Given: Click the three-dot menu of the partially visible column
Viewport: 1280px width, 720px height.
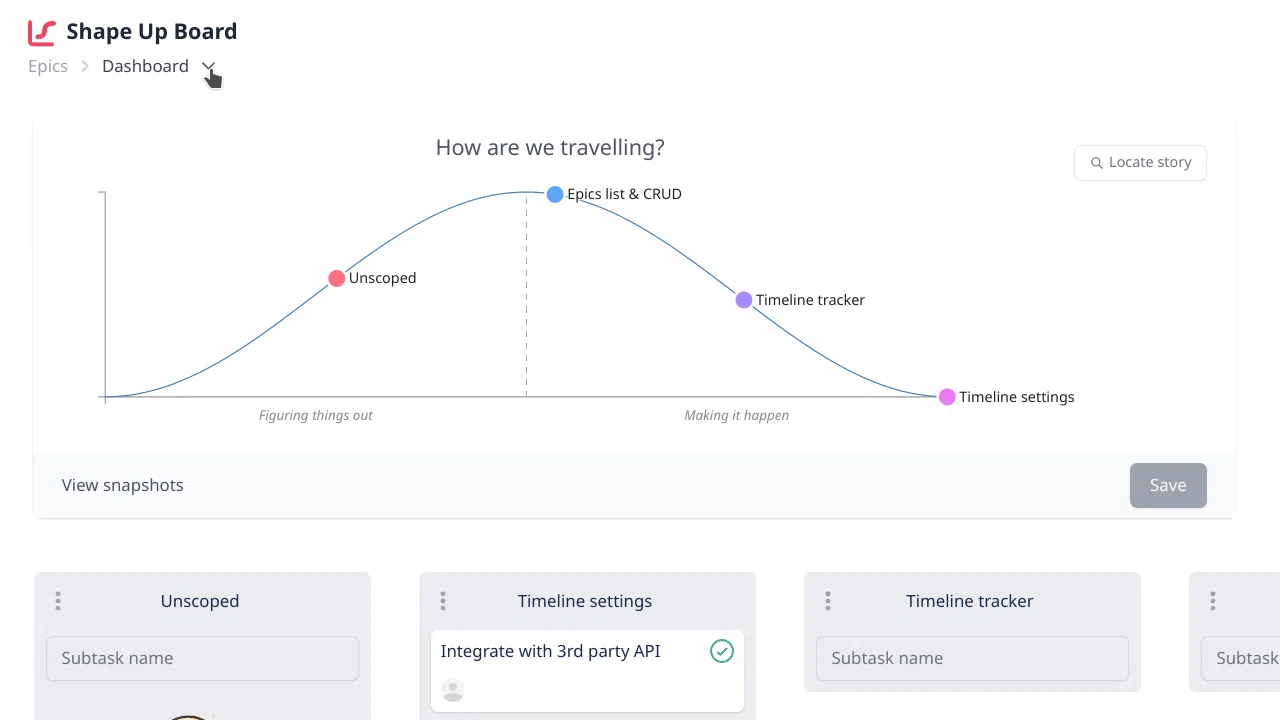Looking at the screenshot, I should 1213,601.
